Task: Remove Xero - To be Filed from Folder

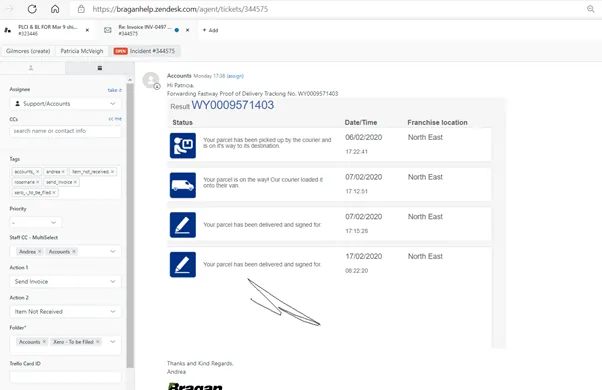Action: coord(98,342)
